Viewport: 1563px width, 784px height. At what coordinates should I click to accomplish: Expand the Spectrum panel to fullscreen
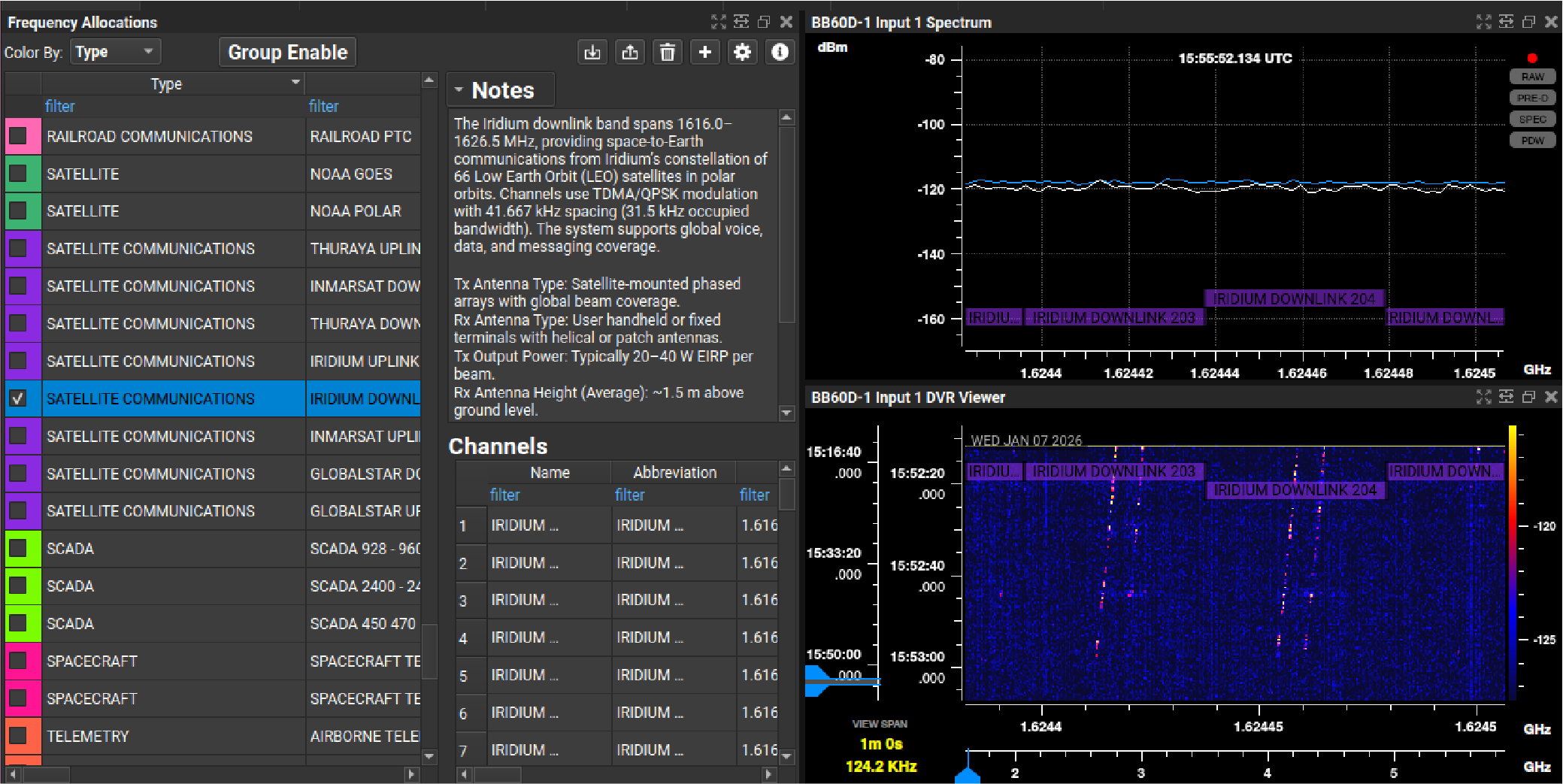coord(1483,22)
